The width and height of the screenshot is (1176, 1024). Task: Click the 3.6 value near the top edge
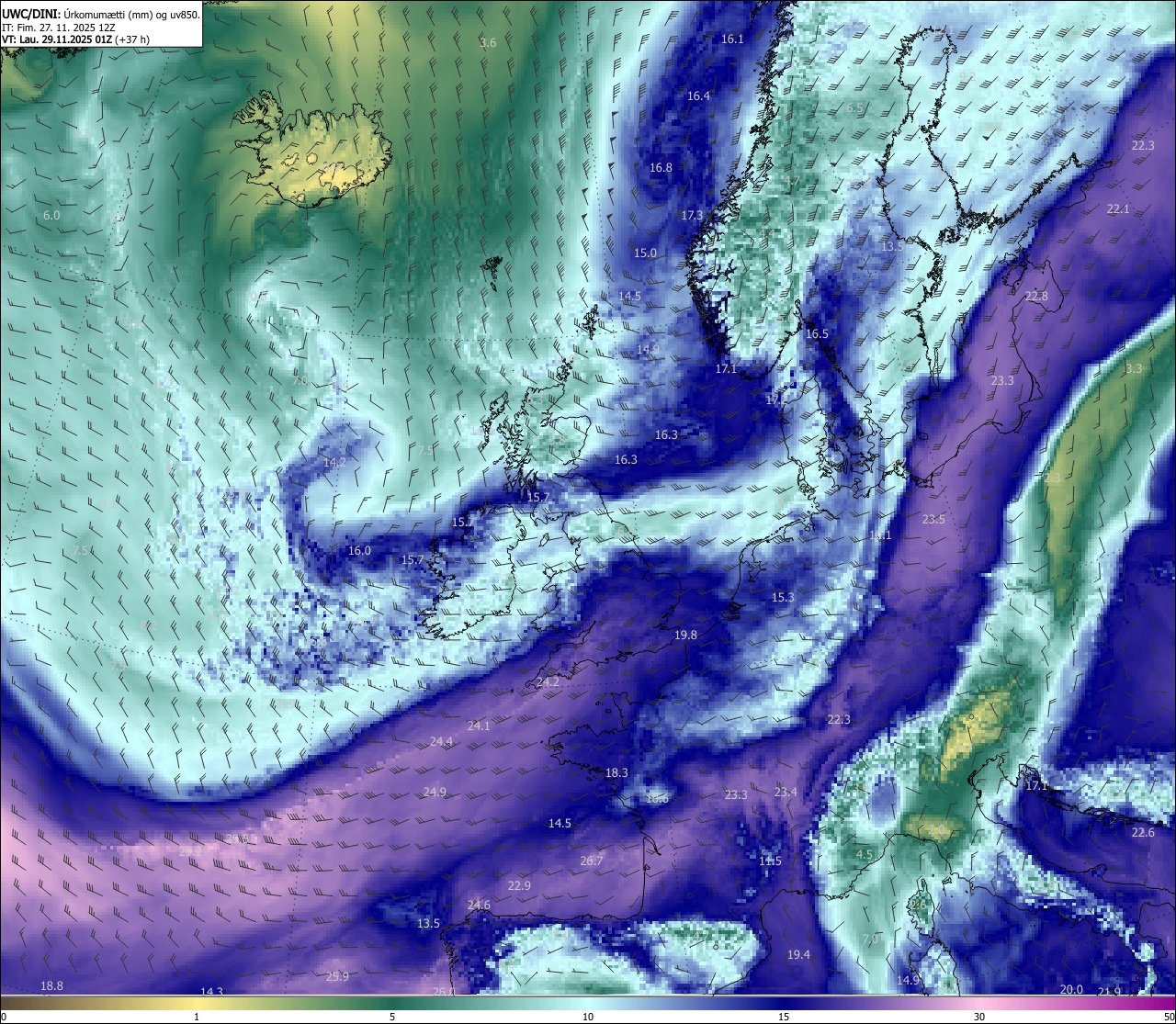[488, 43]
